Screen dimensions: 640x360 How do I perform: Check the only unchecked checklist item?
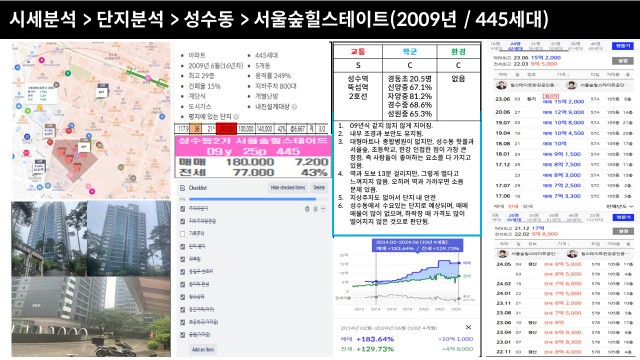point(182,234)
